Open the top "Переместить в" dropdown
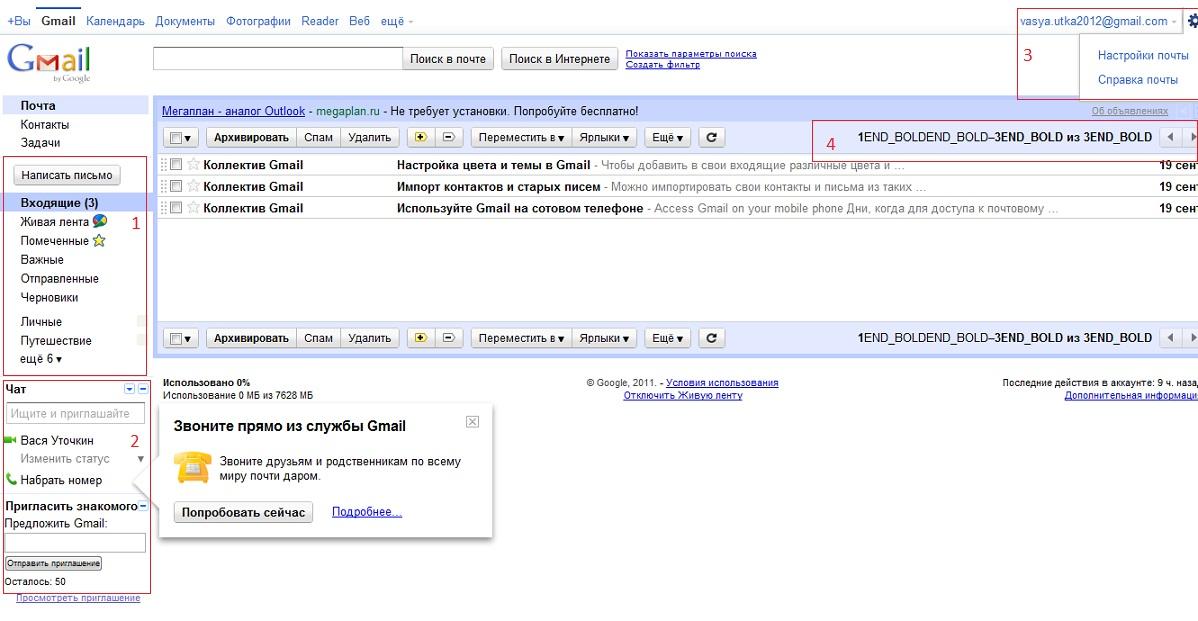The width and height of the screenshot is (1198, 621). 521,137
